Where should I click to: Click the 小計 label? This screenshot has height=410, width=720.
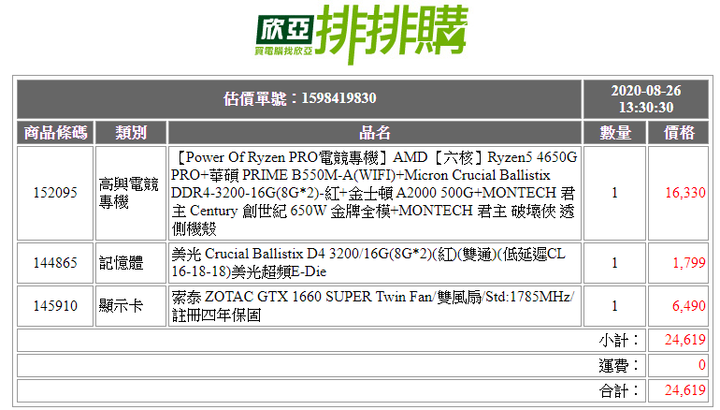coord(619,340)
